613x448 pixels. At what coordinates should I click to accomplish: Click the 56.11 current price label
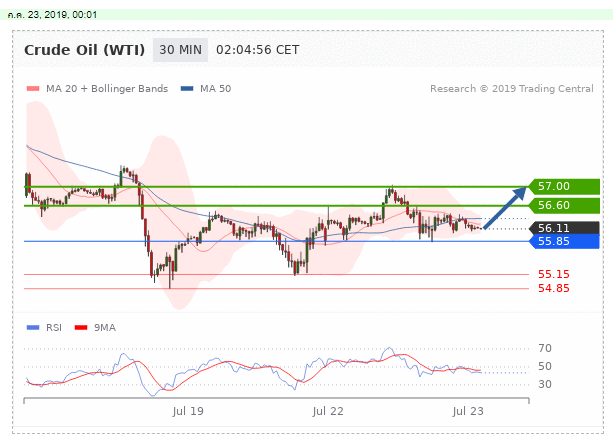pyautogui.click(x=563, y=228)
